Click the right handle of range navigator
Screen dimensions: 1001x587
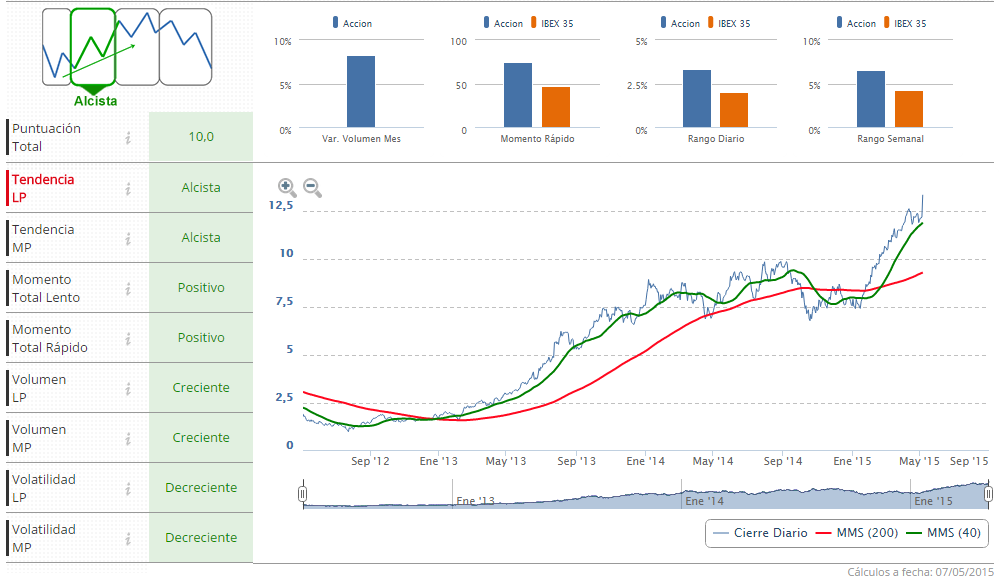coord(988,494)
